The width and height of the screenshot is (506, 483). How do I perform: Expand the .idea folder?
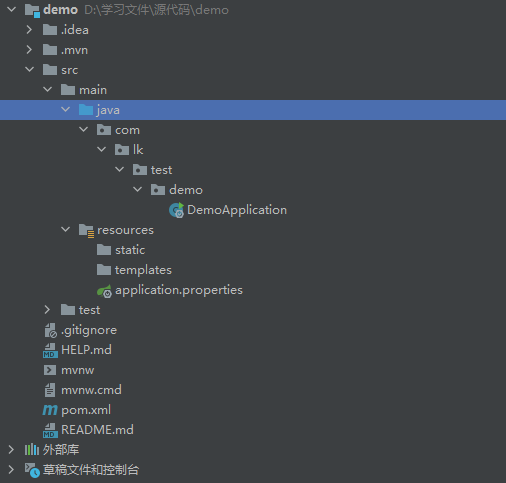click(x=29, y=30)
